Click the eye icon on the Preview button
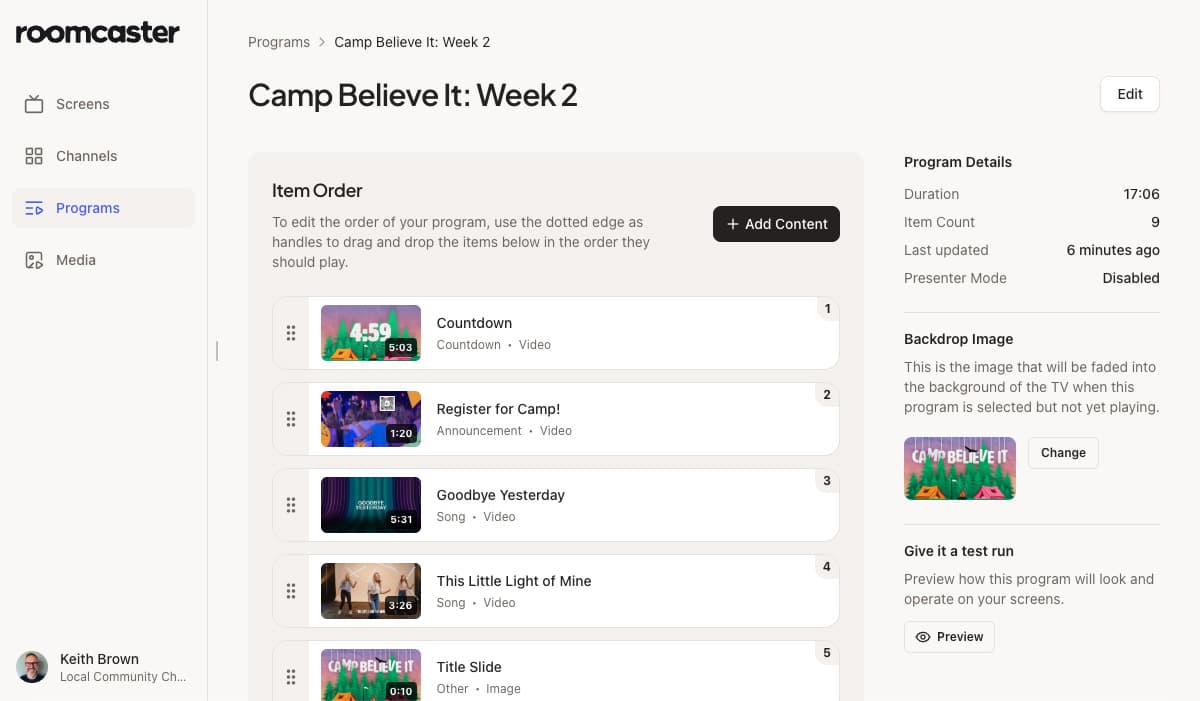Screen dimensions: 1200x701 [x=923, y=636]
